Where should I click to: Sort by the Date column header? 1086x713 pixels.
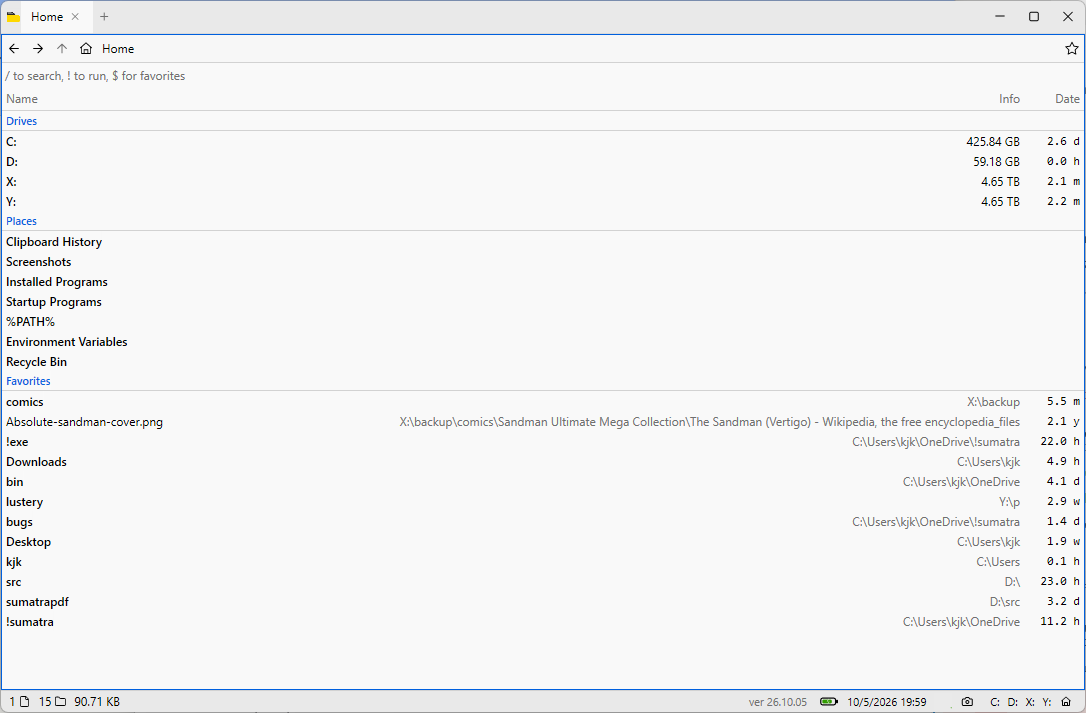click(1067, 99)
